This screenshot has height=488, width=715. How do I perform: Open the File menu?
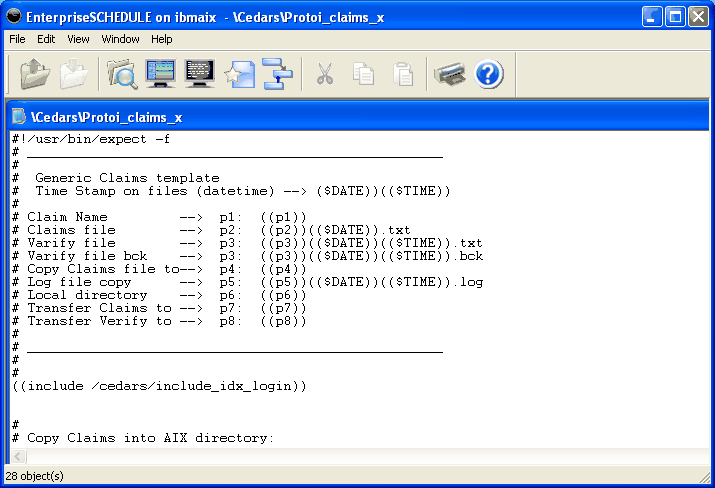17,39
